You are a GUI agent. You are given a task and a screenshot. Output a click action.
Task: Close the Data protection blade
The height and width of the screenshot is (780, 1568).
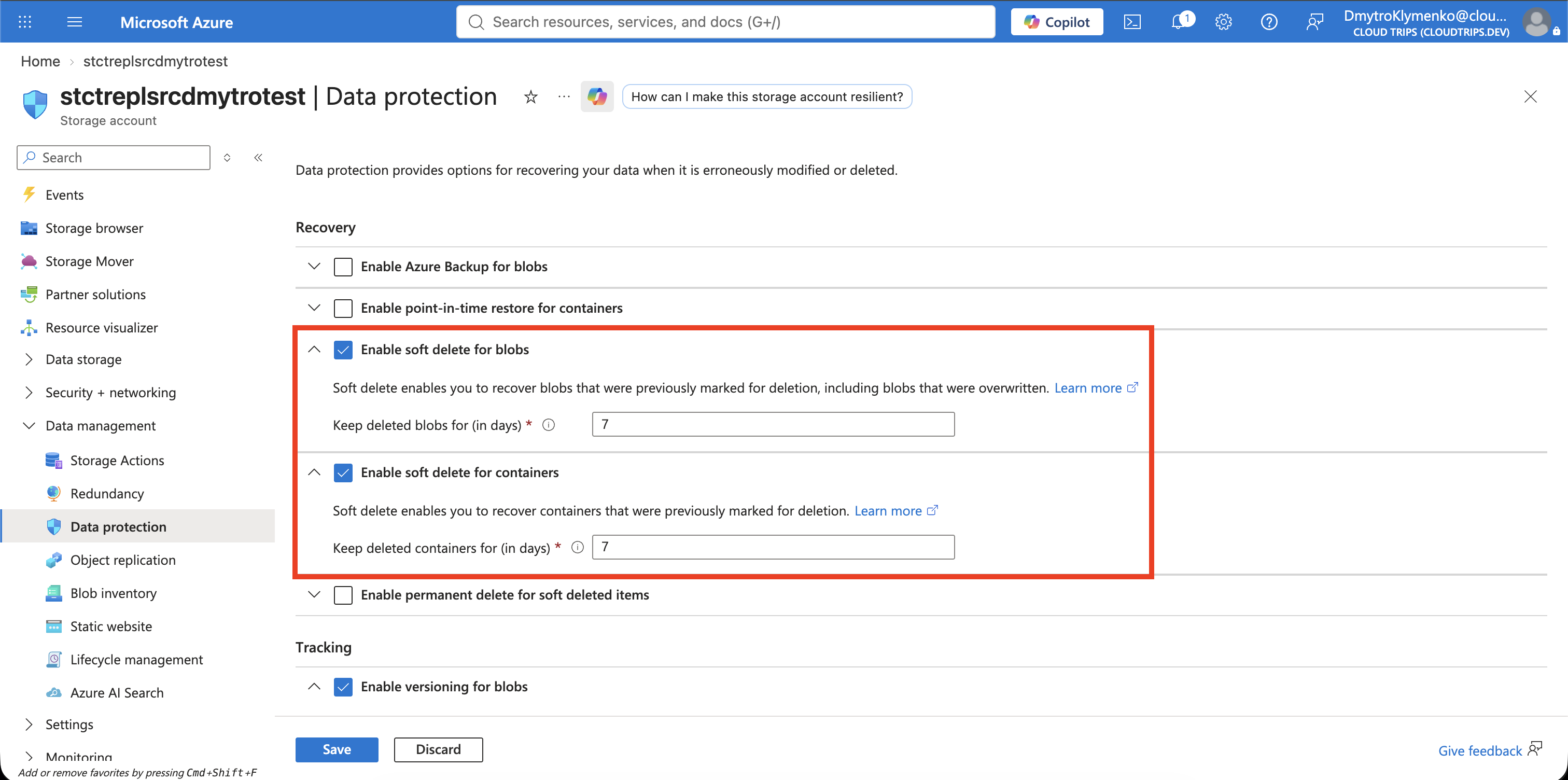tap(1530, 97)
